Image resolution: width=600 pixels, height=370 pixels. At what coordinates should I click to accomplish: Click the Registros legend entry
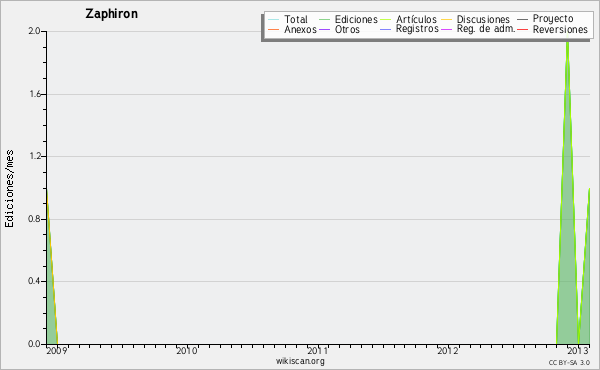409,29
